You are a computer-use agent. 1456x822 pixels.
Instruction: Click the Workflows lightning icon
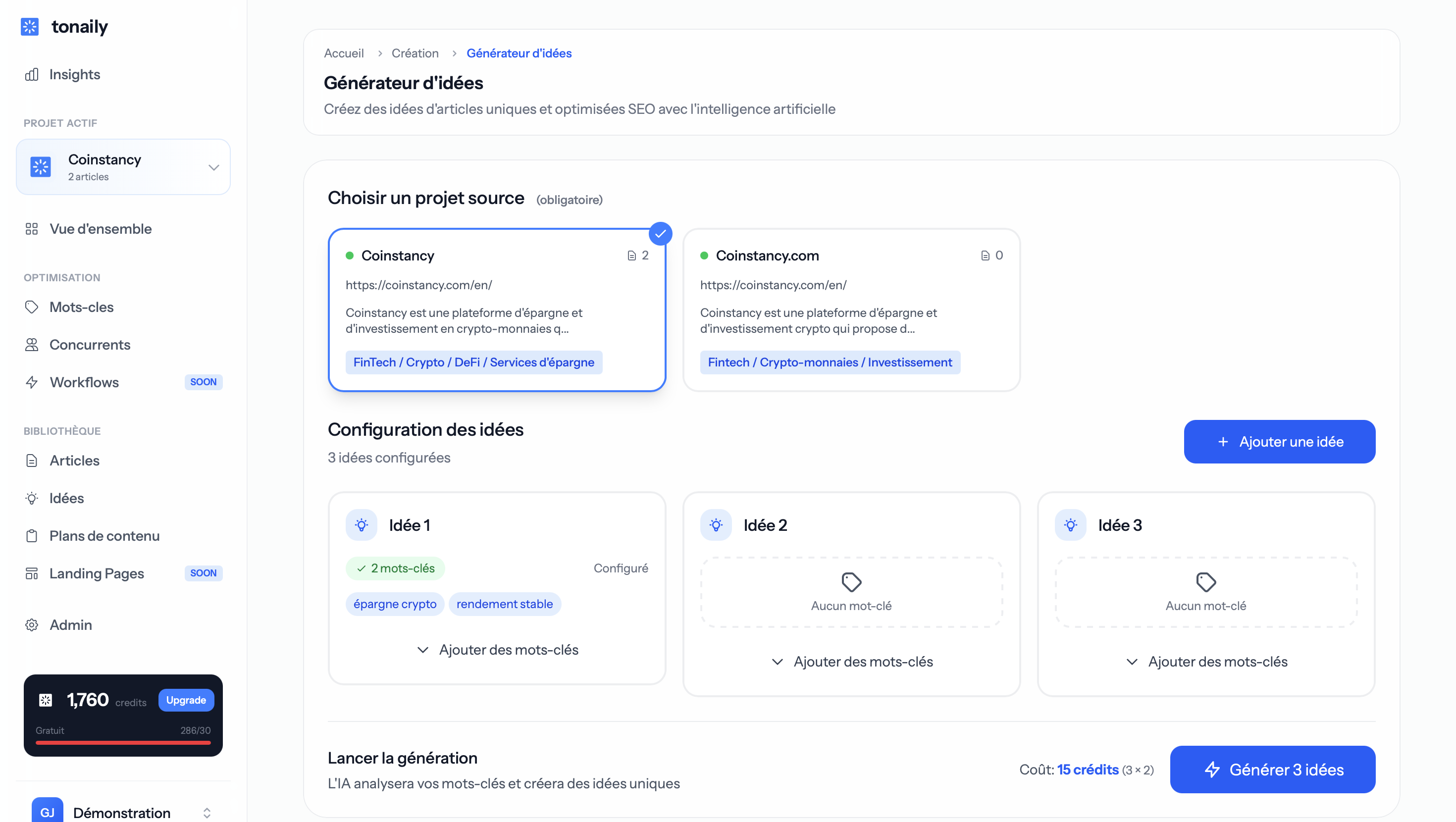32,382
